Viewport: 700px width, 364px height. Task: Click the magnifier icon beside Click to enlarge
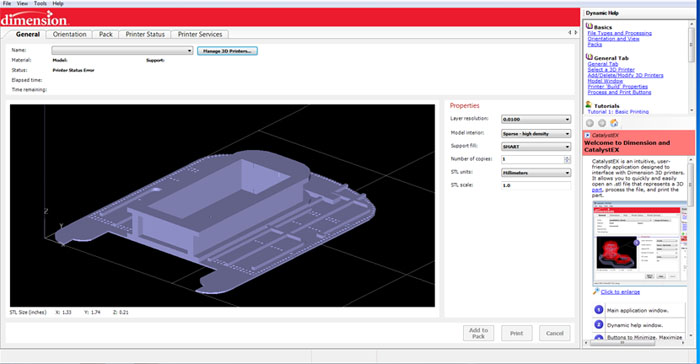[596, 291]
